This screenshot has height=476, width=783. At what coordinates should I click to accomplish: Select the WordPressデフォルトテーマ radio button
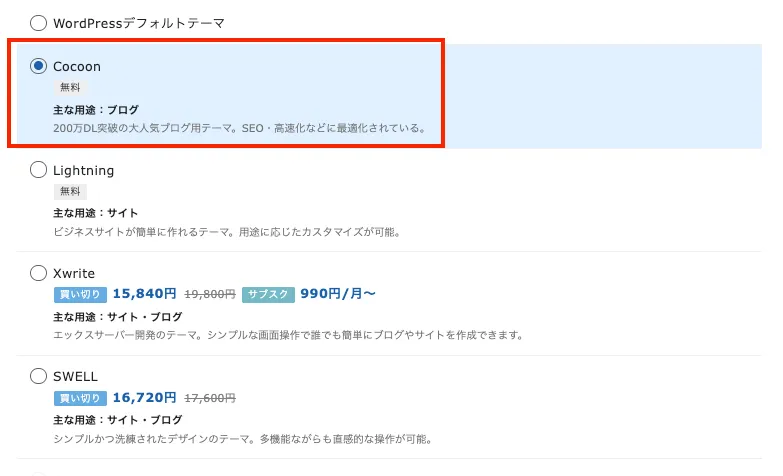[39, 22]
